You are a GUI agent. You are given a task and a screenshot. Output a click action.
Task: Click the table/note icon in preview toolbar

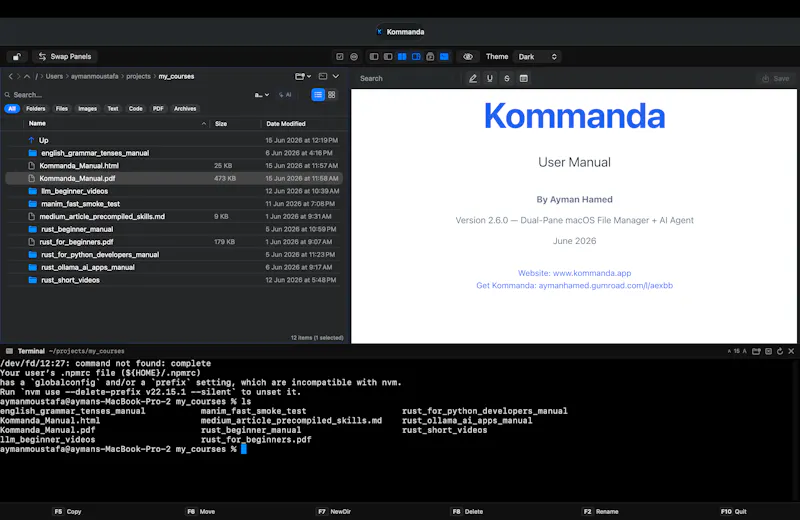point(523,79)
